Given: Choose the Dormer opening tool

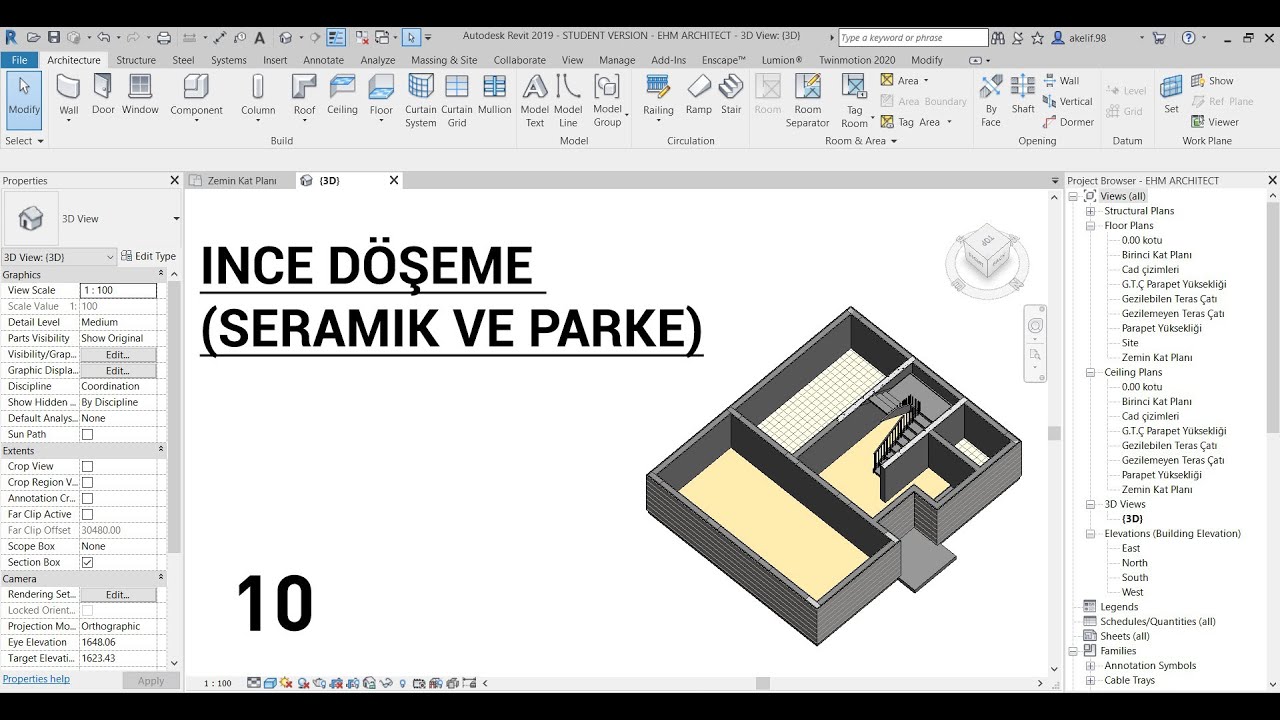Looking at the screenshot, I should point(1068,122).
